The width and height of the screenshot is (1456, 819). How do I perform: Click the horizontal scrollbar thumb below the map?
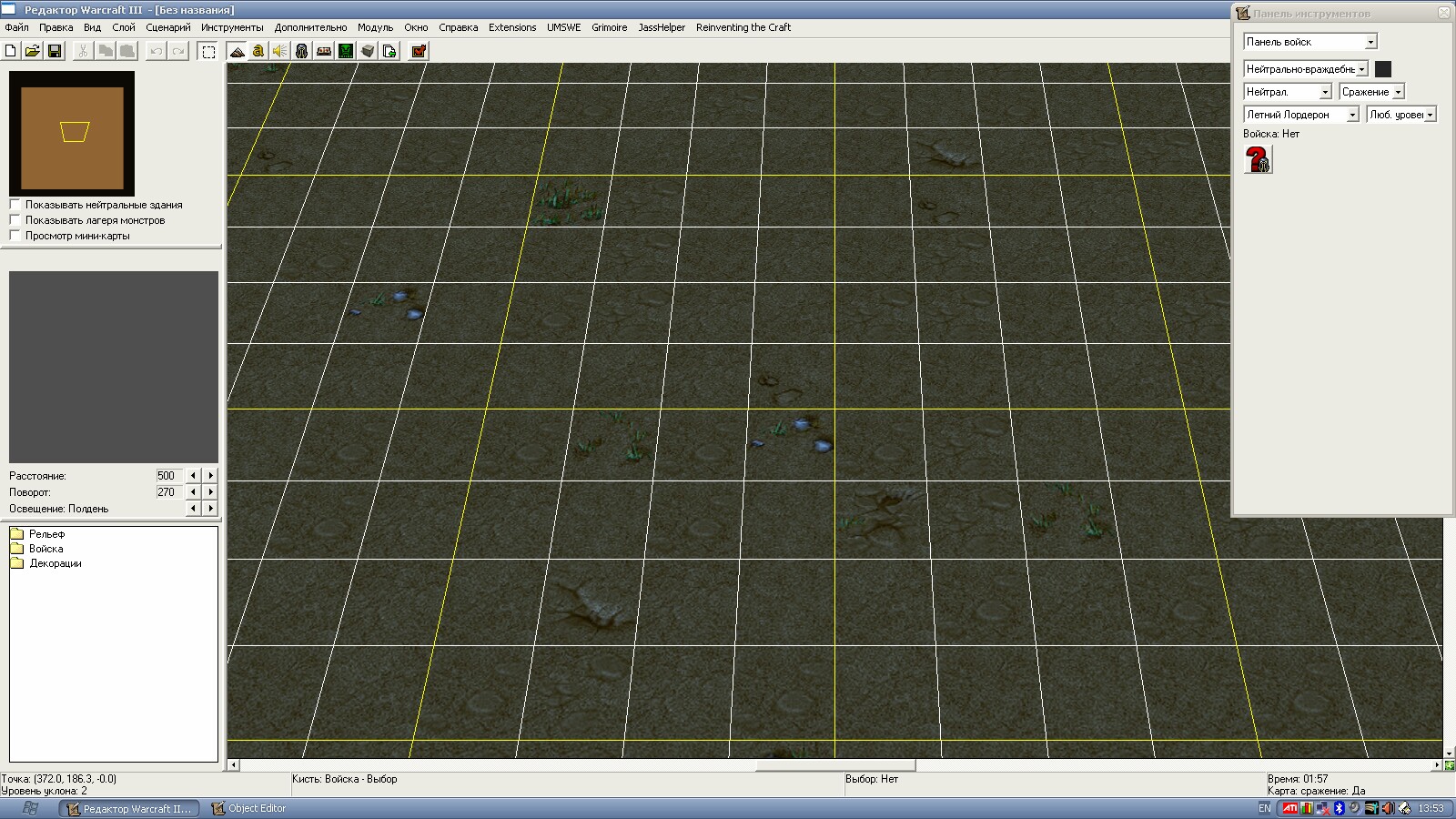pos(835,765)
